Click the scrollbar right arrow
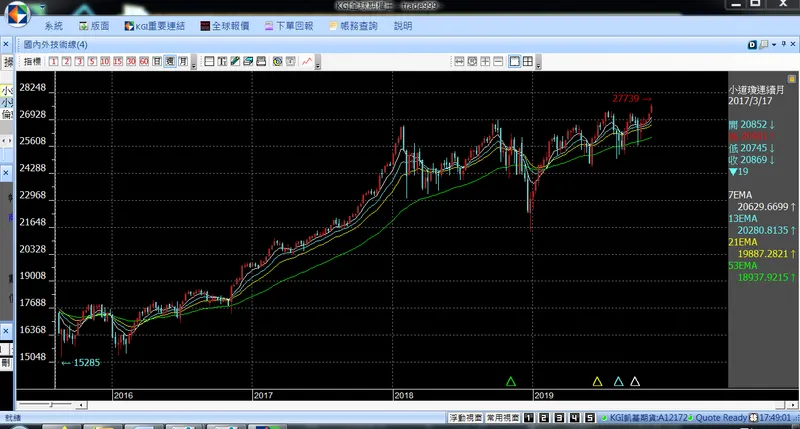800x429 pixels. click(x=792, y=405)
